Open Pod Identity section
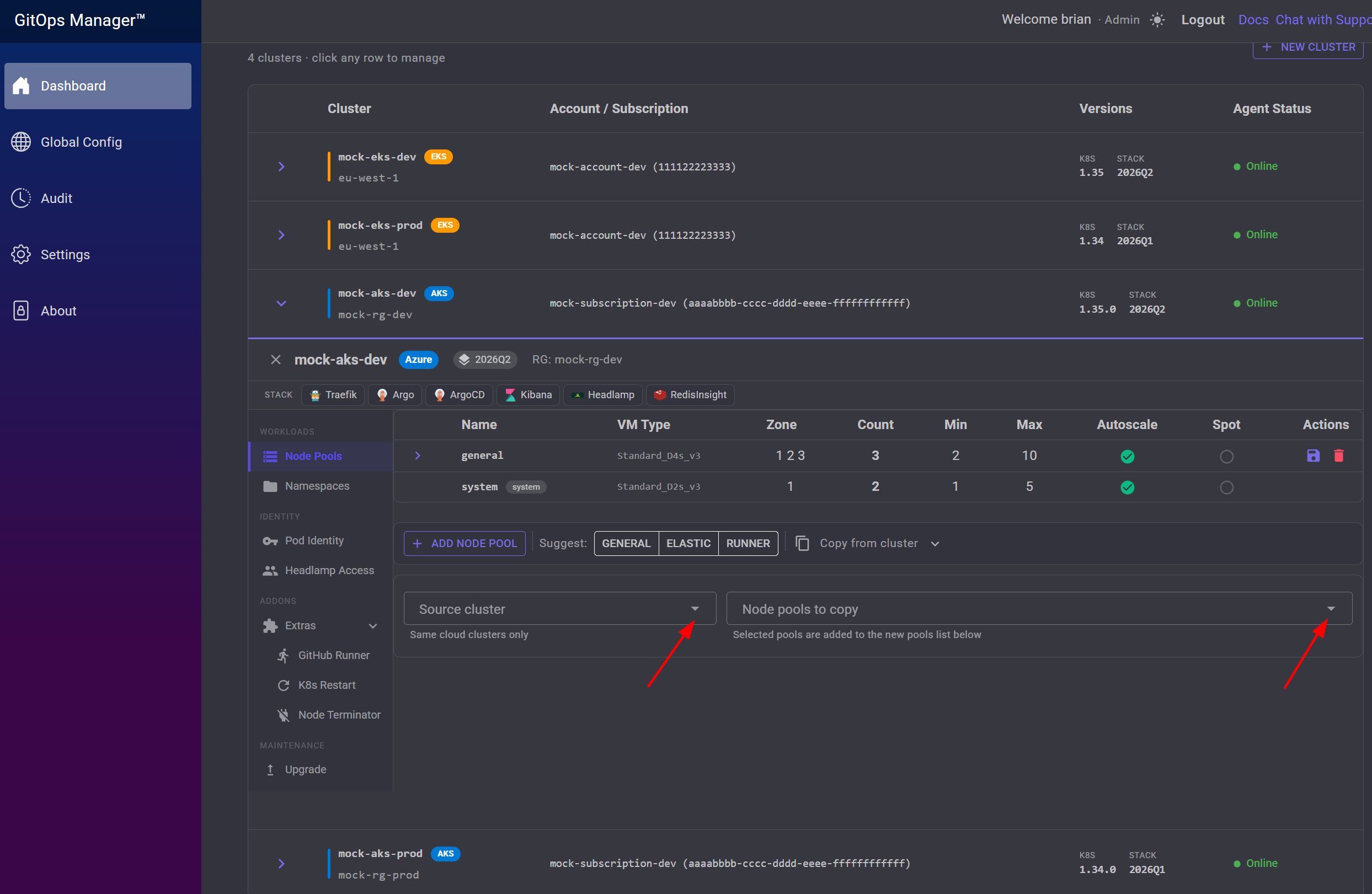 [321, 540]
